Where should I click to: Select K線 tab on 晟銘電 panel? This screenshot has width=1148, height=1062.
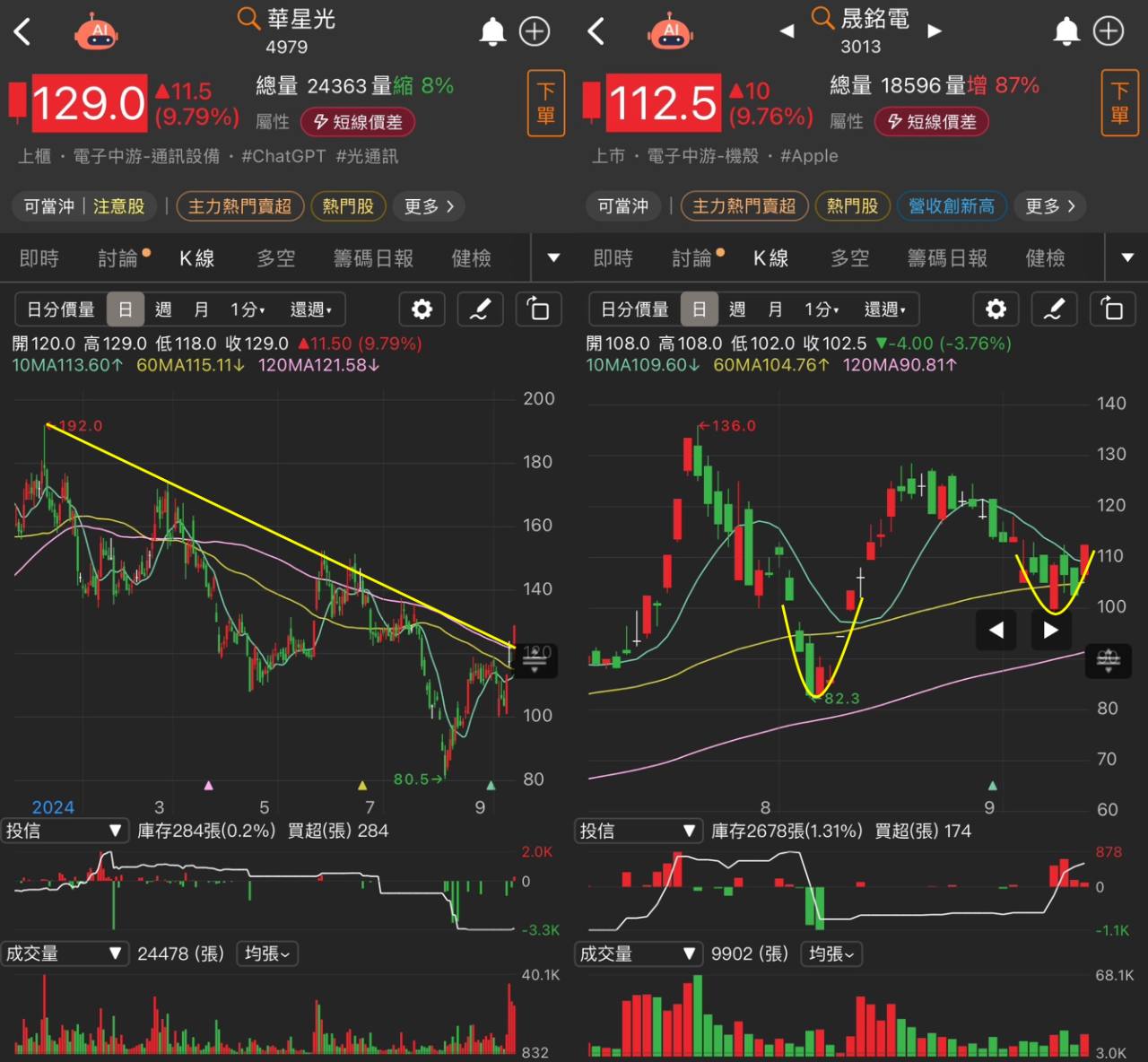click(771, 258)
